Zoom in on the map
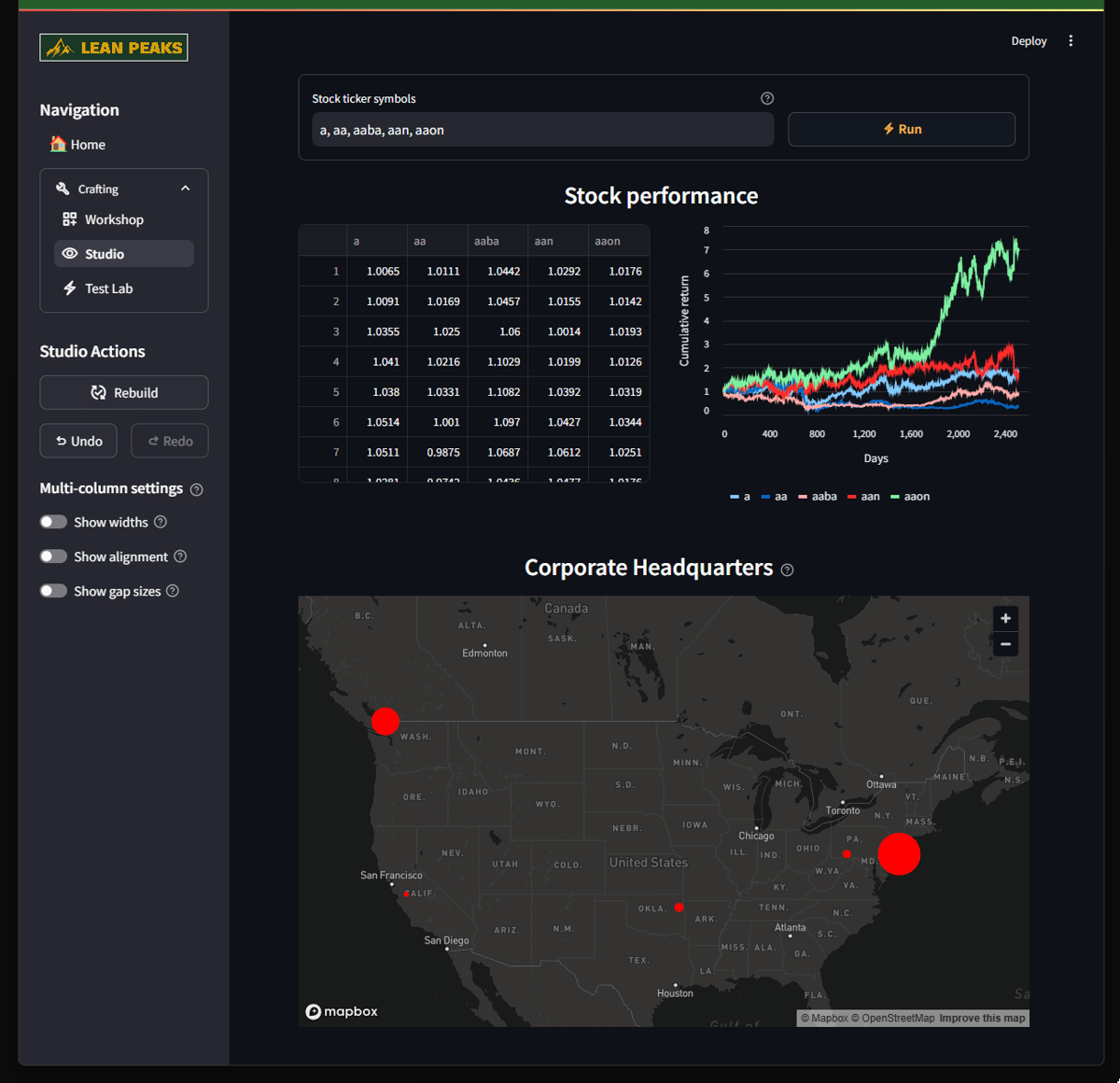 [1005, 618]
